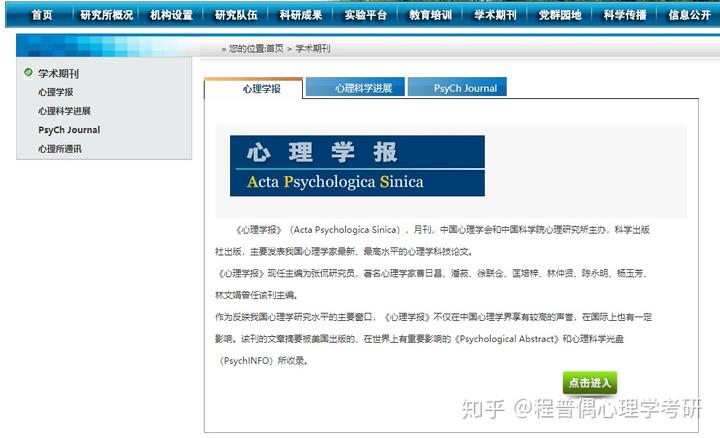Open the 党群园地 menu item
The image size is (720, 438).
click(560, 15)
